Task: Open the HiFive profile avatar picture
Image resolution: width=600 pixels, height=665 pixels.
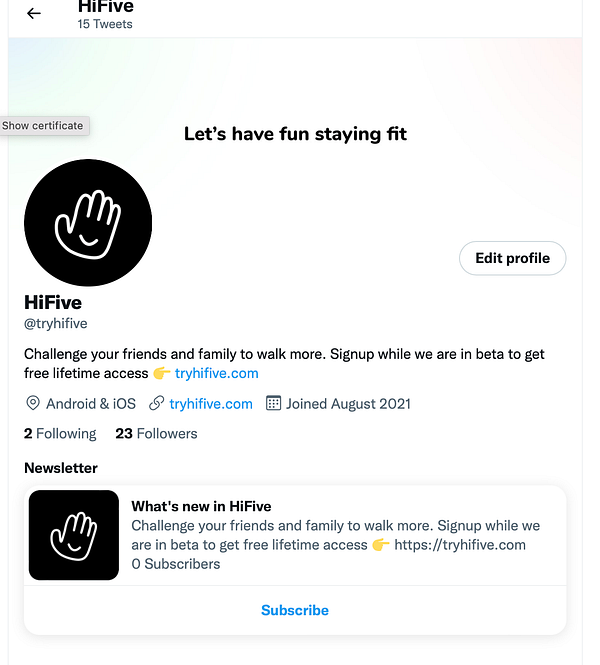Action: coord(88,223)
